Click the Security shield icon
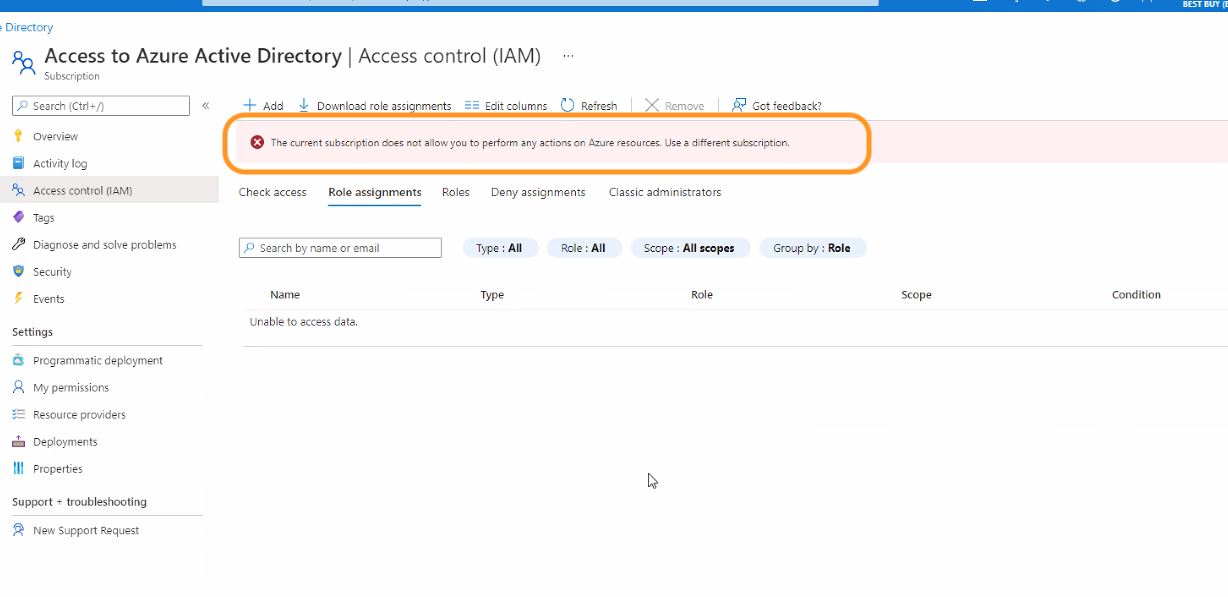 tap(18, 271)
